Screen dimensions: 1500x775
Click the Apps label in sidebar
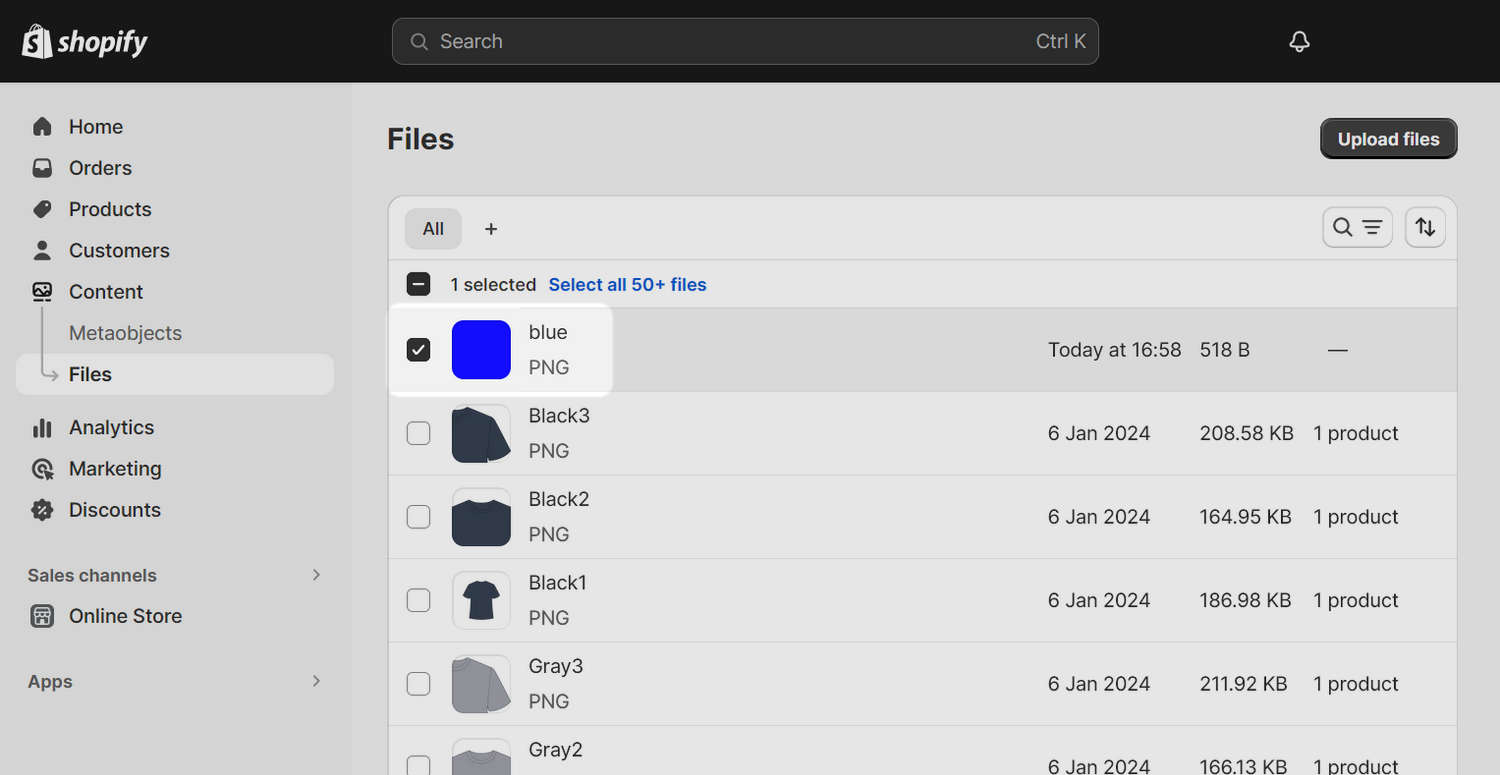pos(50,682)
